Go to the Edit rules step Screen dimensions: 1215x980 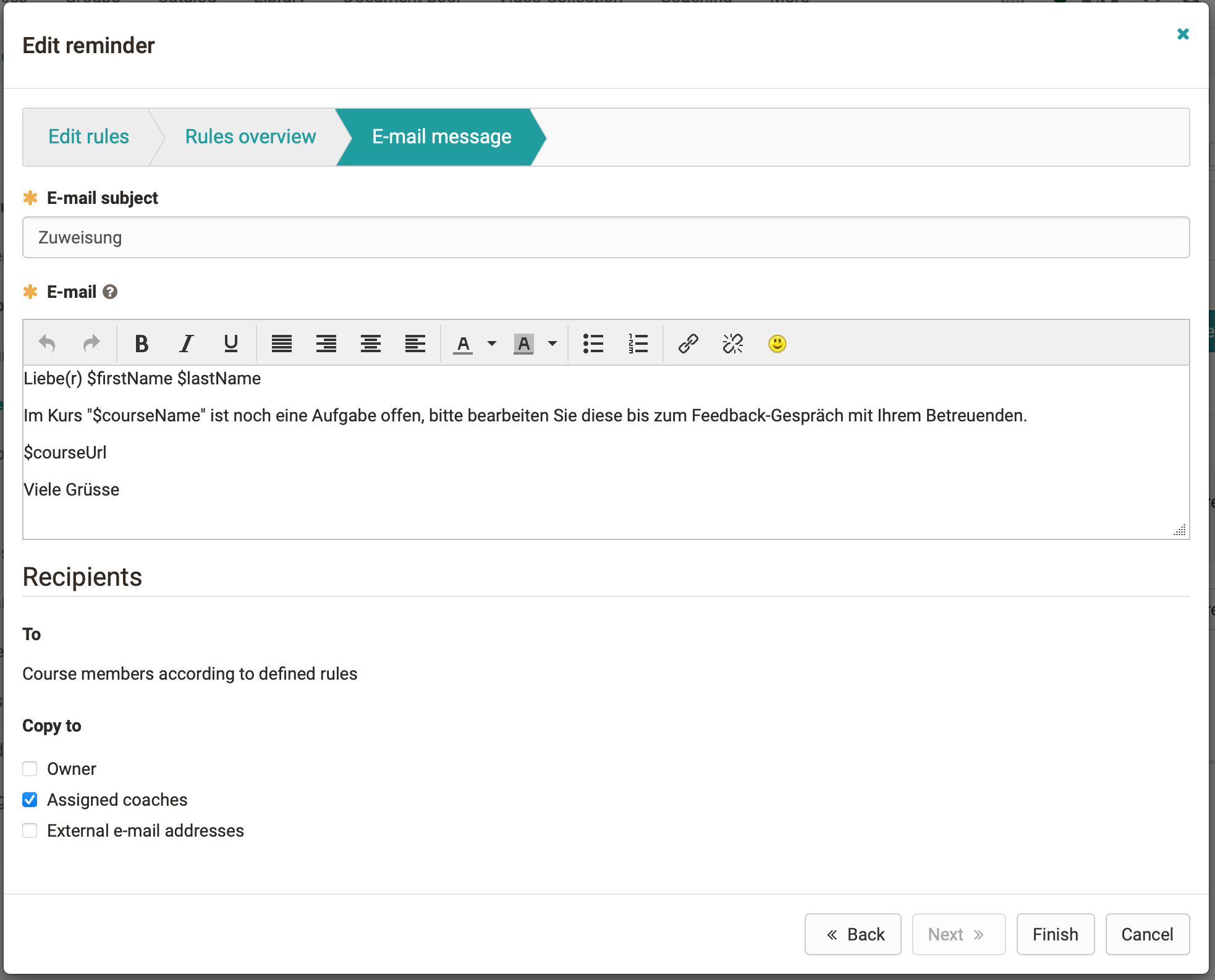coord(88,137)
